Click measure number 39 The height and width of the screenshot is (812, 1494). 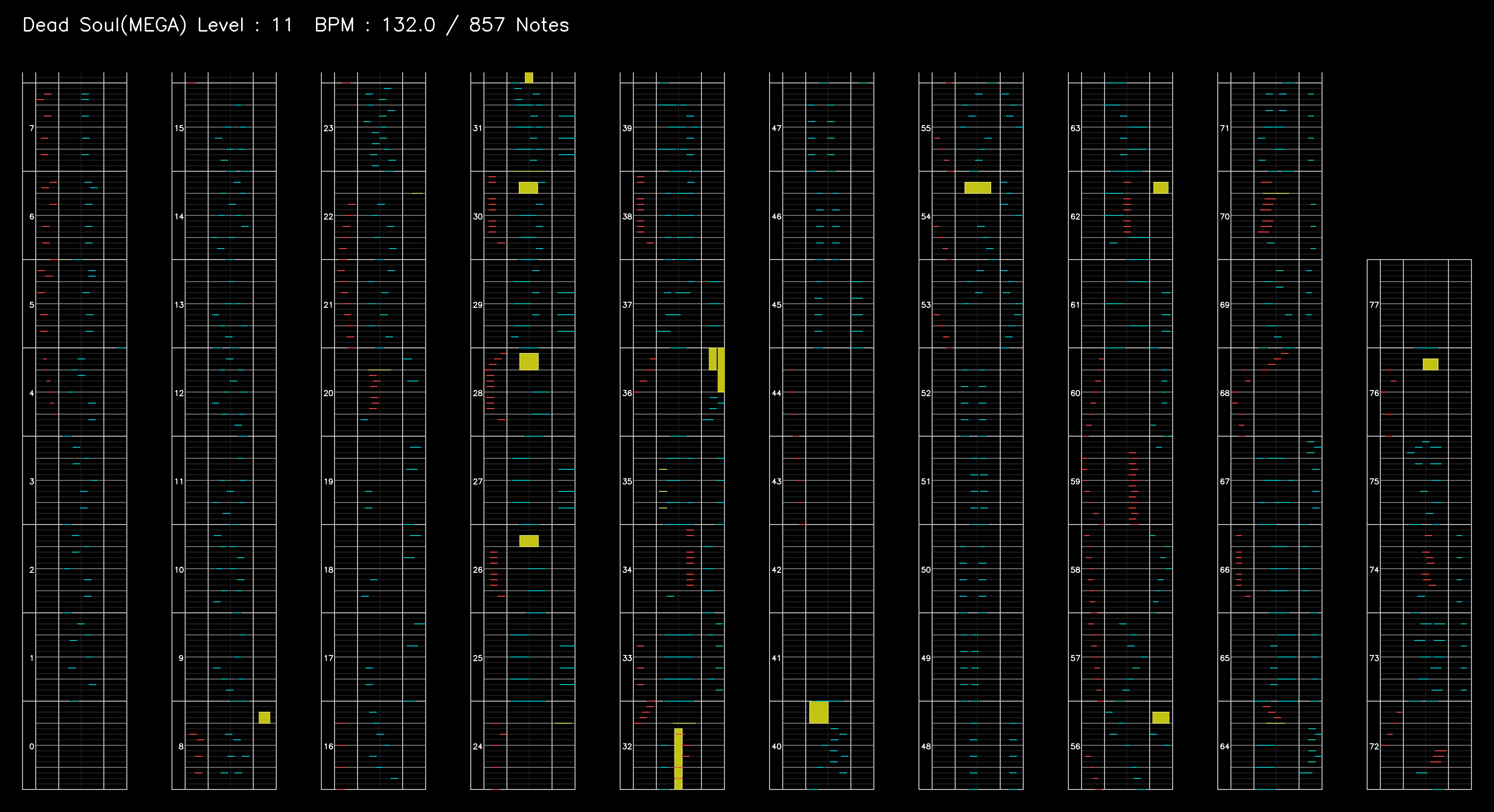pos(628,128)
